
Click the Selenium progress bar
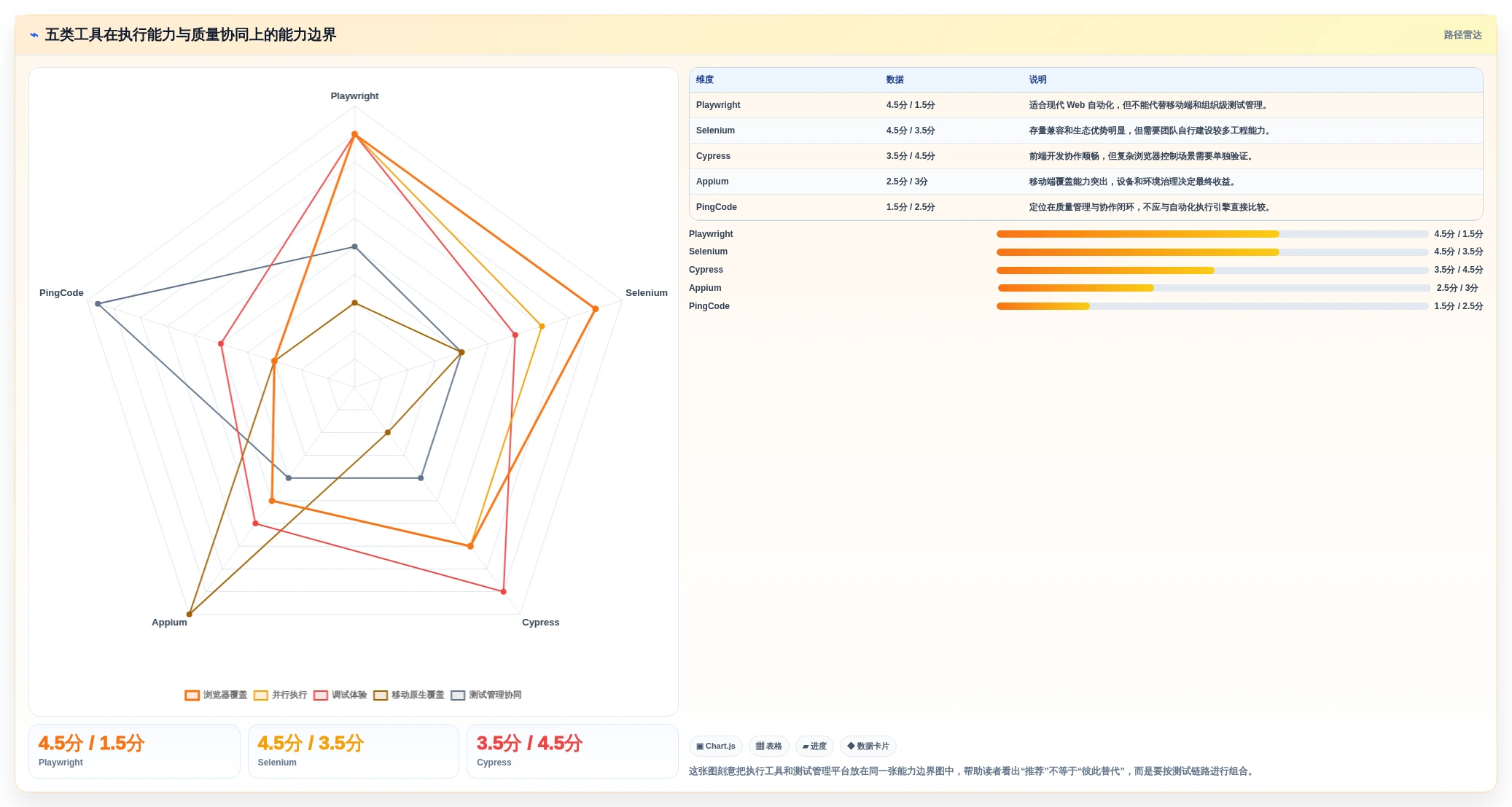point(1212,252)
